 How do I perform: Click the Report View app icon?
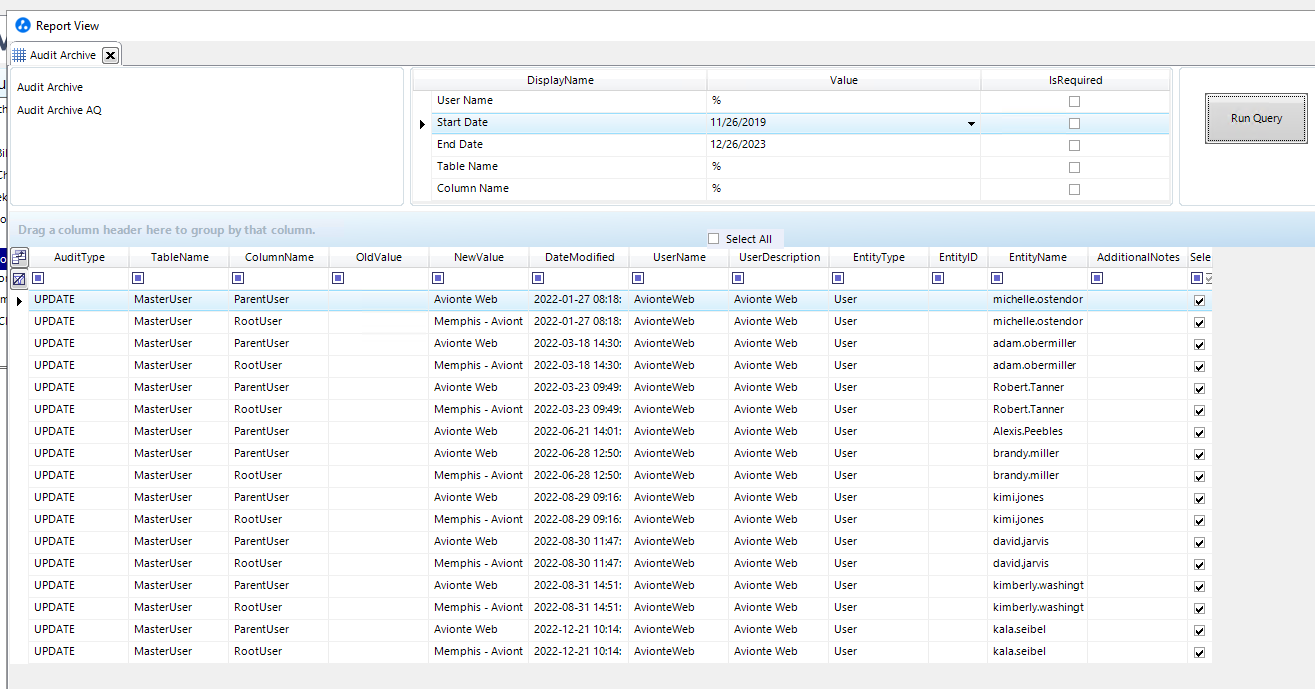coord(23,26)
